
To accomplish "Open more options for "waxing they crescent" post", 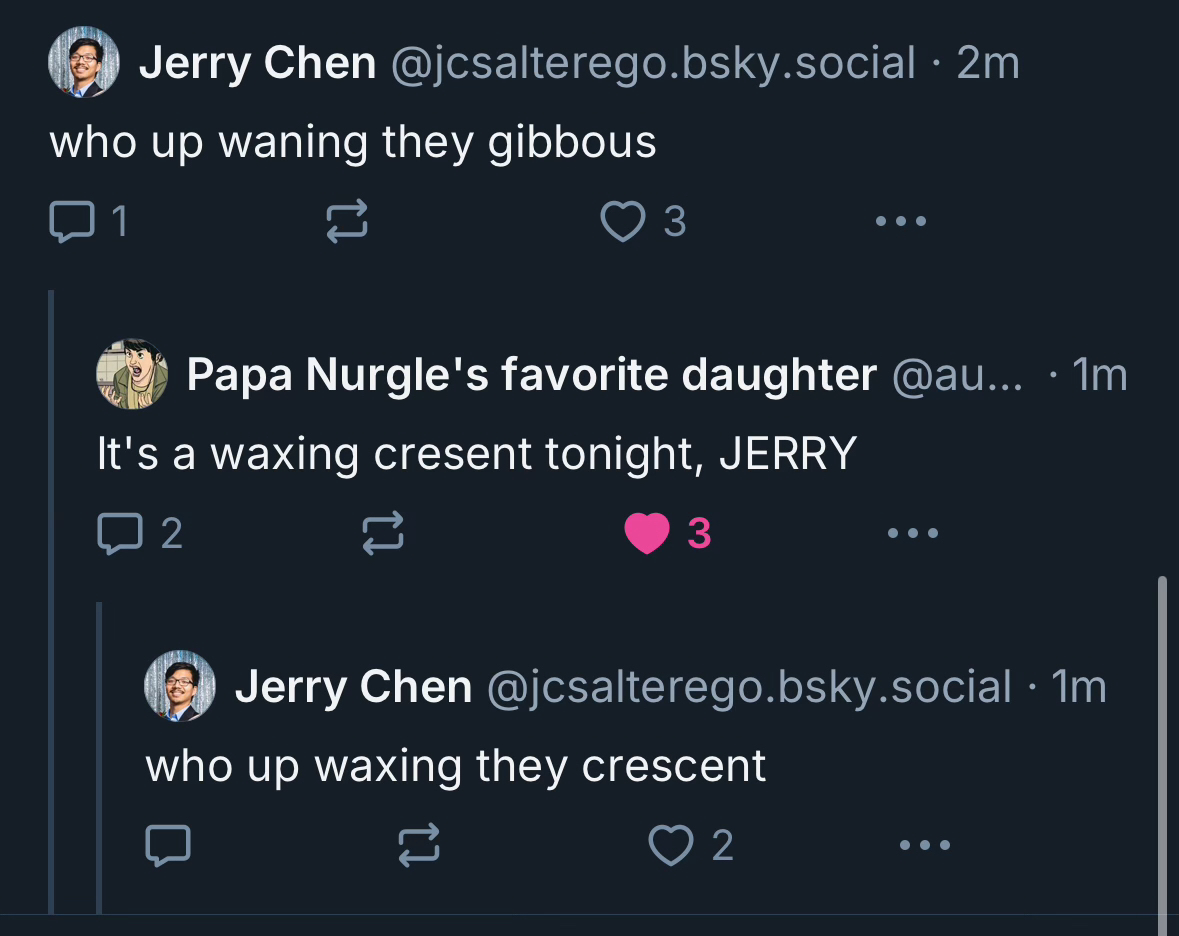I will pos(924,846).
